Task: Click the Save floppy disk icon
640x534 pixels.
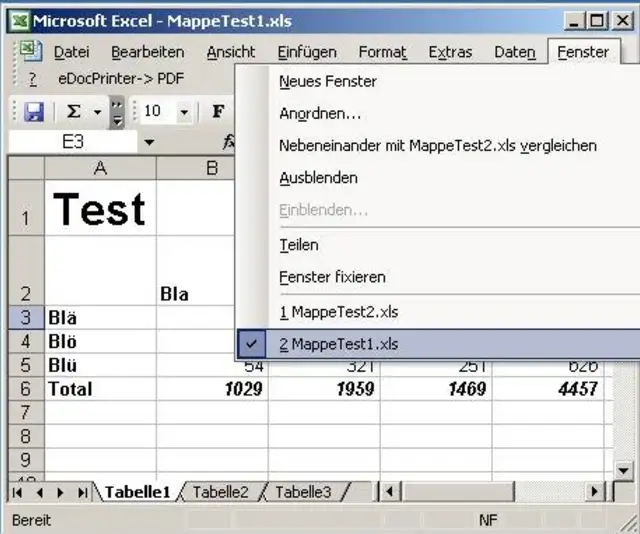Action: 34,112
